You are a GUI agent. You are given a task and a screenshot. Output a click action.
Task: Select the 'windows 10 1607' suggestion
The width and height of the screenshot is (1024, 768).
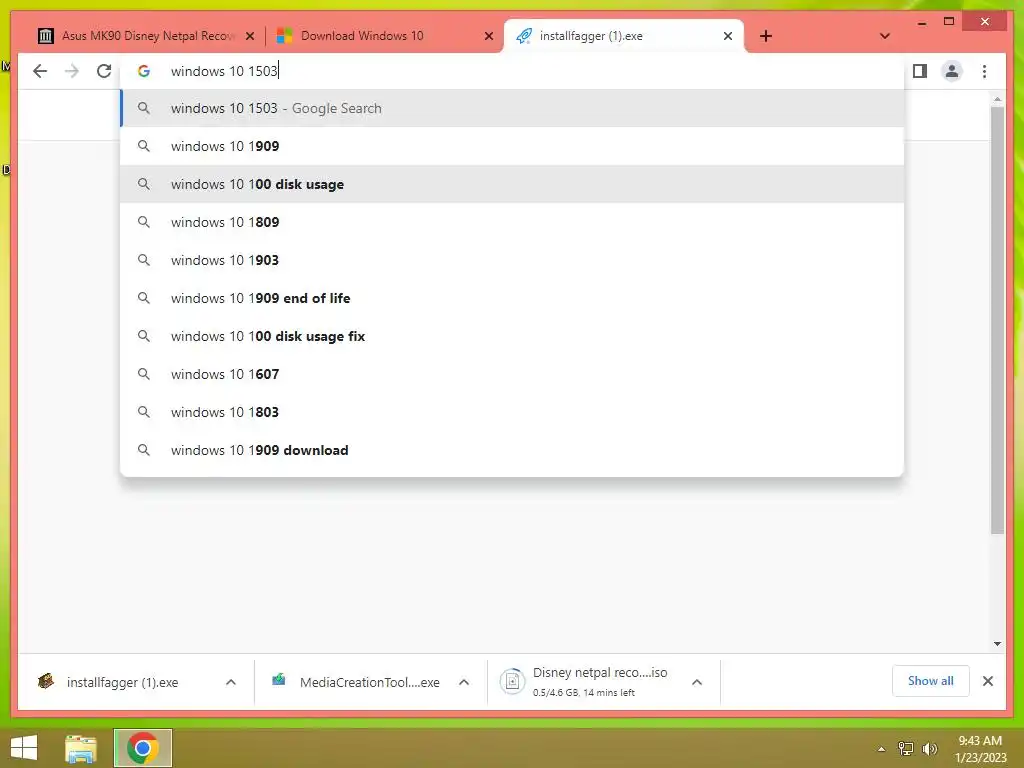(x=512, y=374)
